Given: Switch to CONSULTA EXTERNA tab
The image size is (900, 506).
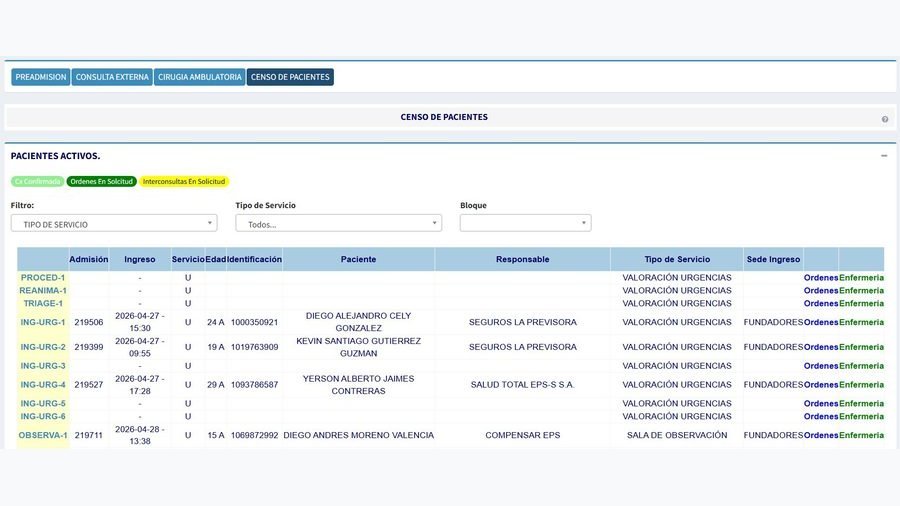Looking at the screenshot, I should pyautogui.click(x=112, y=77).
